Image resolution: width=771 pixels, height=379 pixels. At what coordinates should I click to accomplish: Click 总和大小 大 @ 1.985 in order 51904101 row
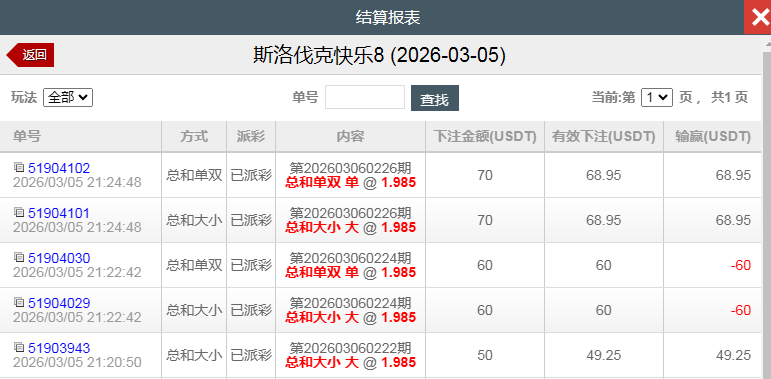point(350,228)
